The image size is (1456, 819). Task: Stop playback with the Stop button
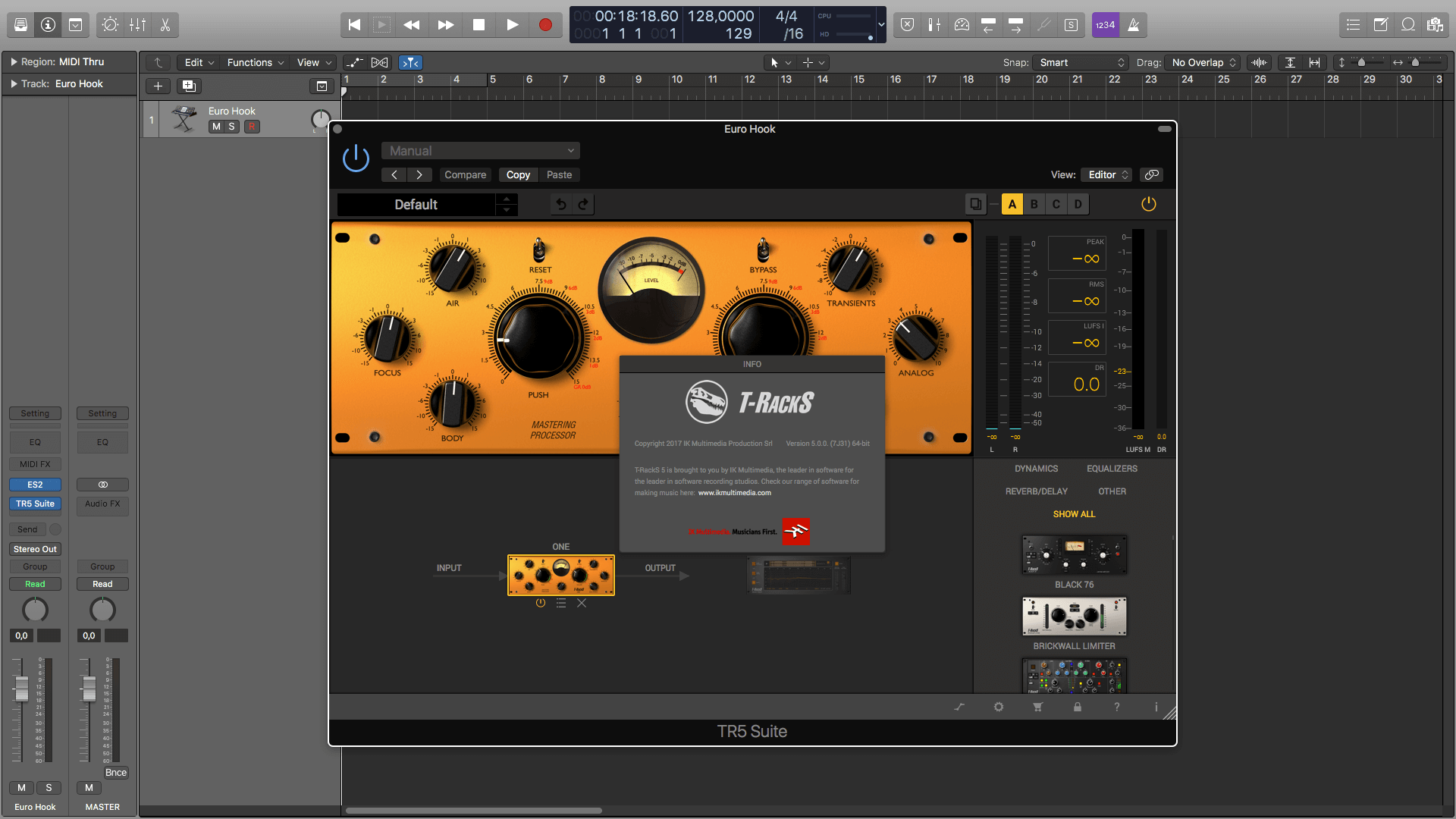point(479,25)
